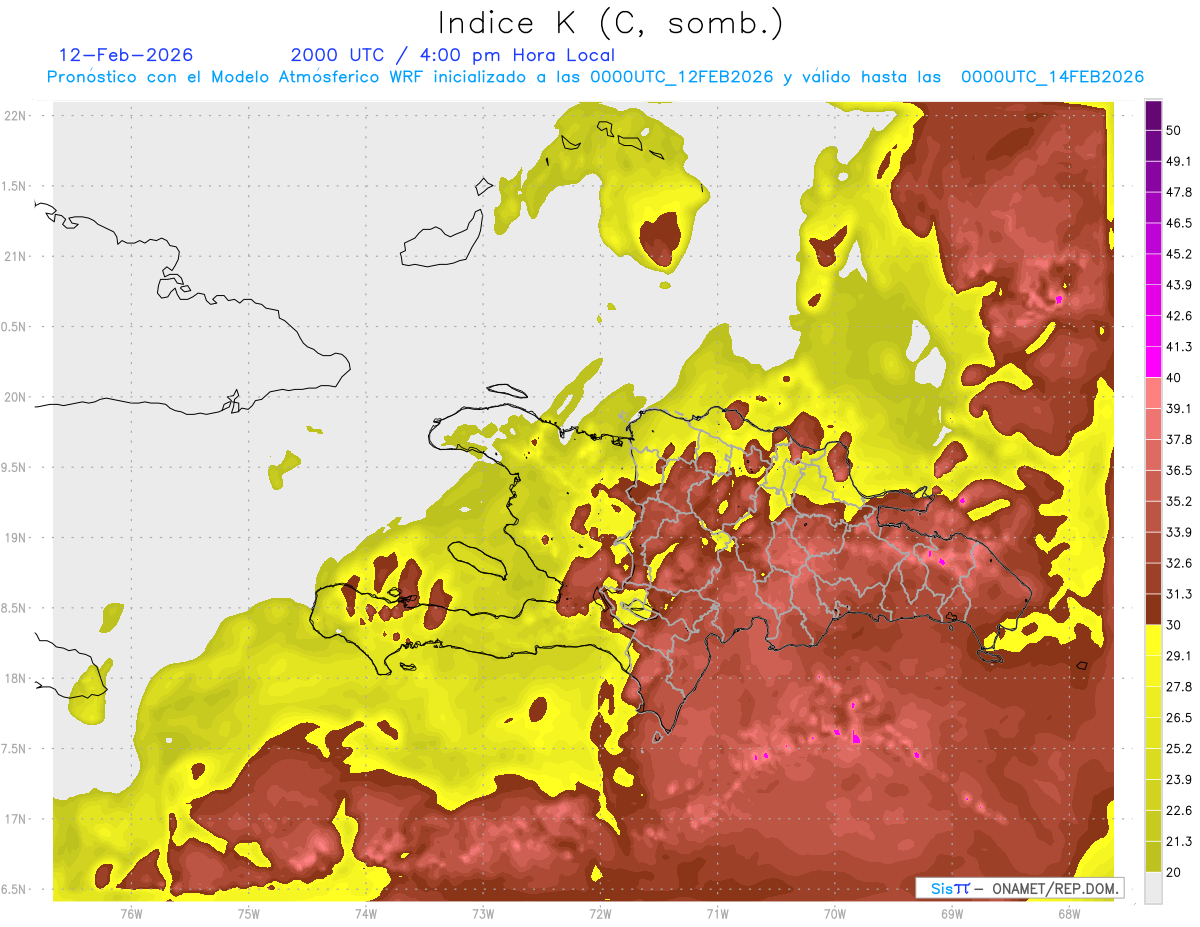Click the 70W longitude axis label
1200x927 pixels.
(835, 914)
